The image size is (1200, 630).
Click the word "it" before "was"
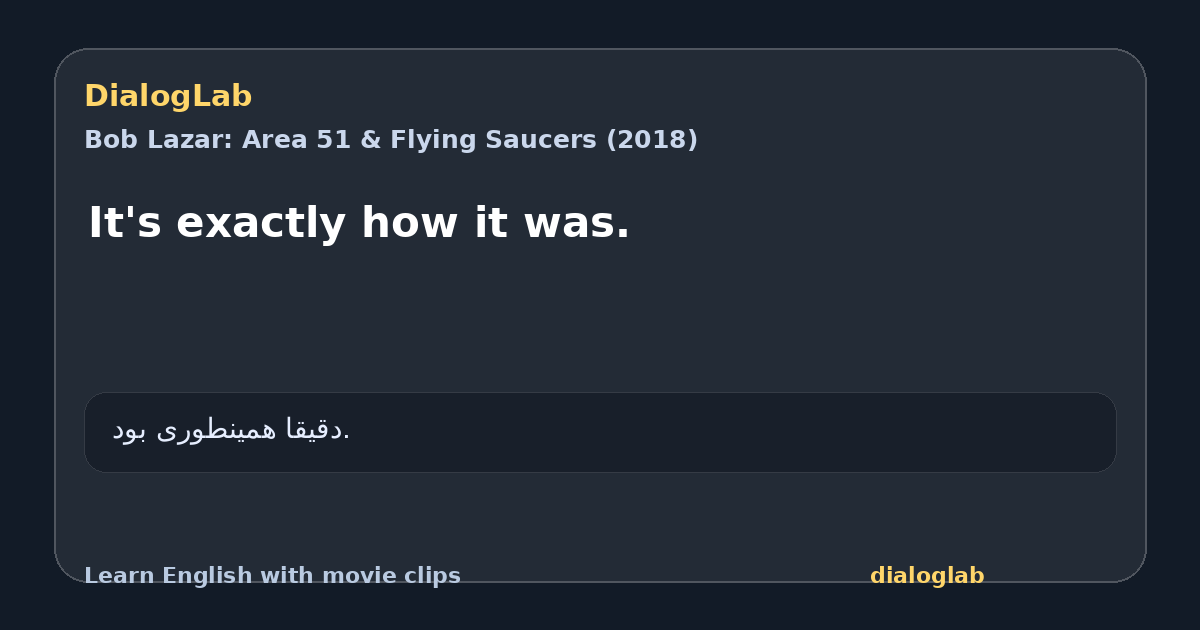tap(491, 222)
